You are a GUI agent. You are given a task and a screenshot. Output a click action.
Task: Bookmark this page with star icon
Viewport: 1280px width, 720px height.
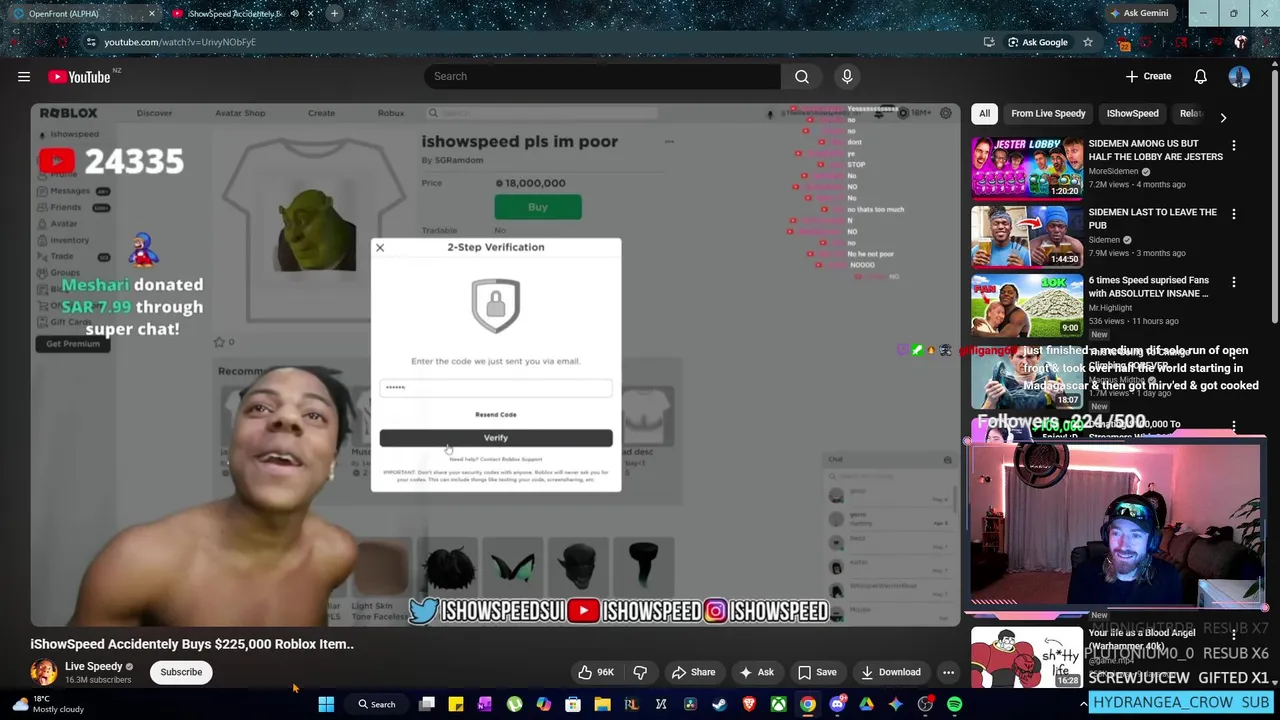[x=1087, y=42]
